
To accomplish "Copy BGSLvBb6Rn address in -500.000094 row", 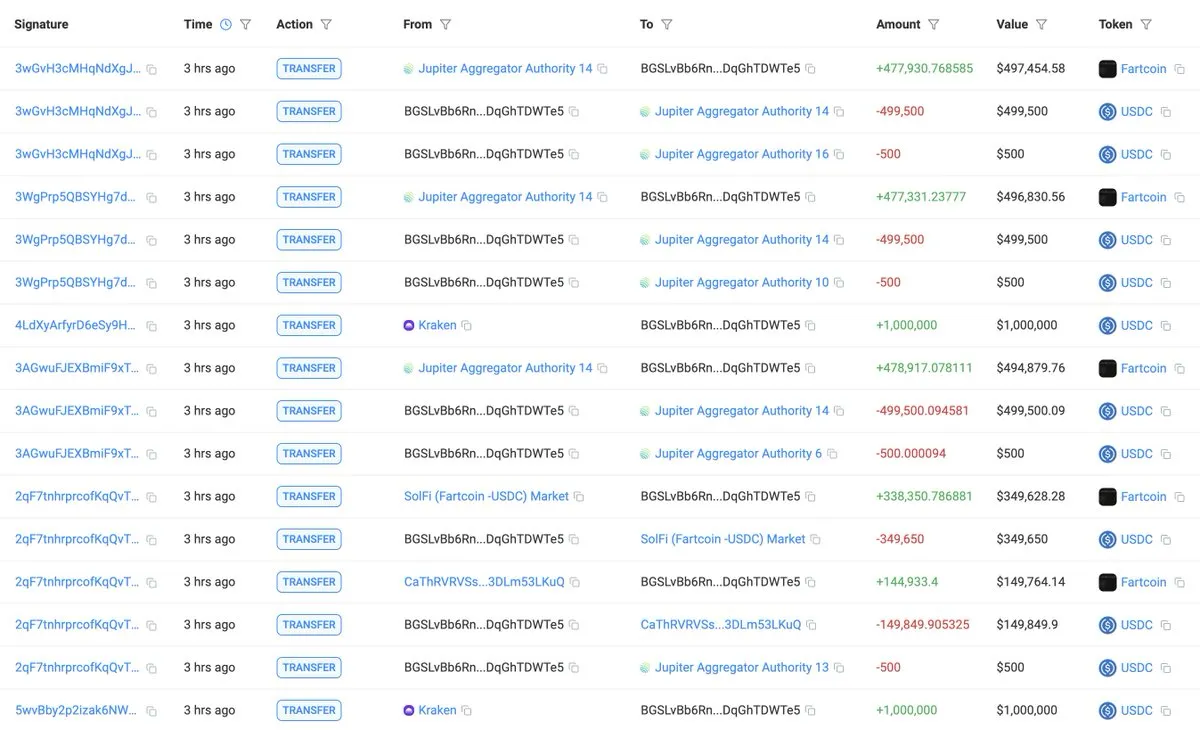I will coord(574,454).
